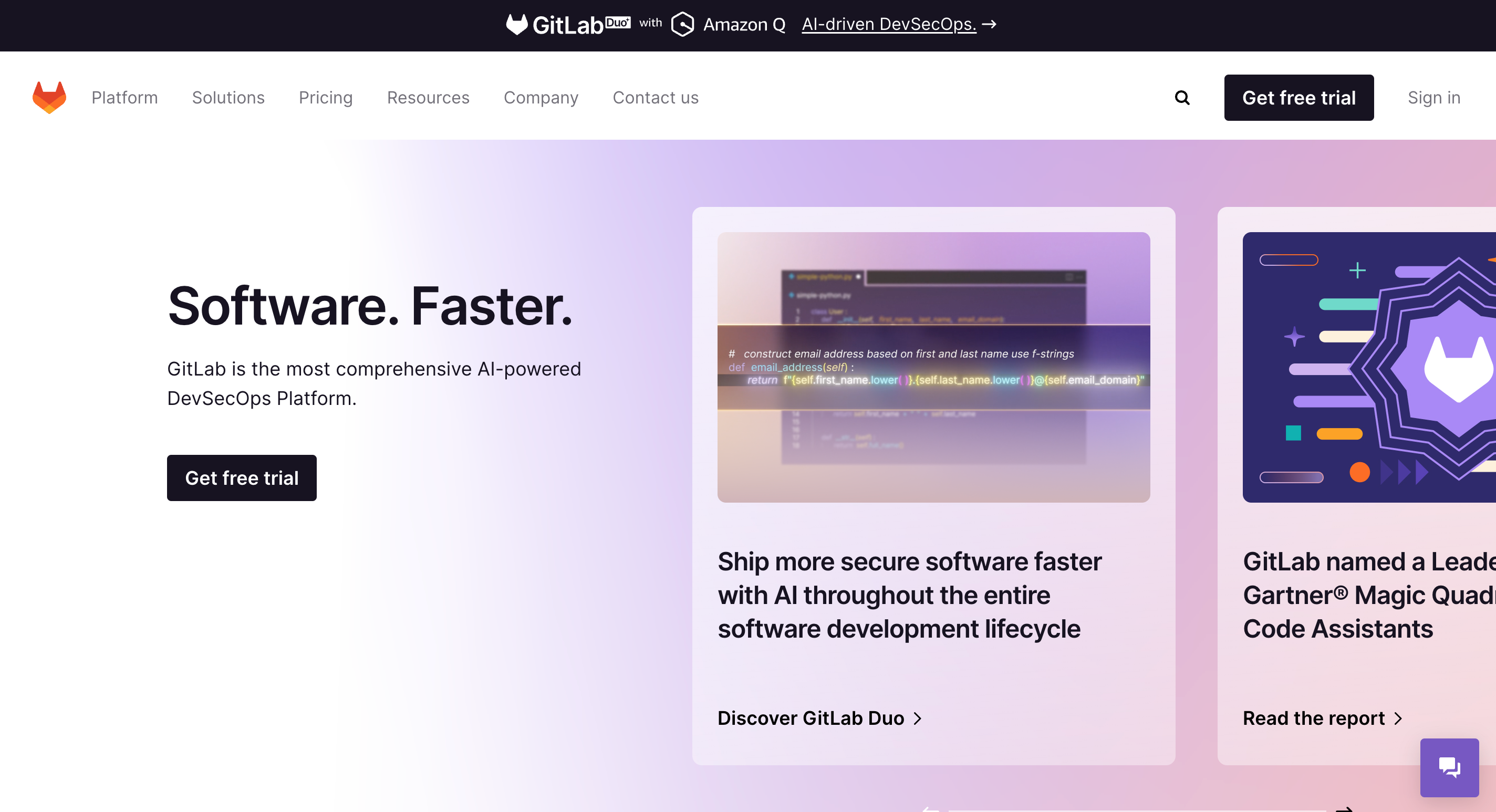Click the DevSecOps Platform description text
1496x812 pixels.
point(373,383)
